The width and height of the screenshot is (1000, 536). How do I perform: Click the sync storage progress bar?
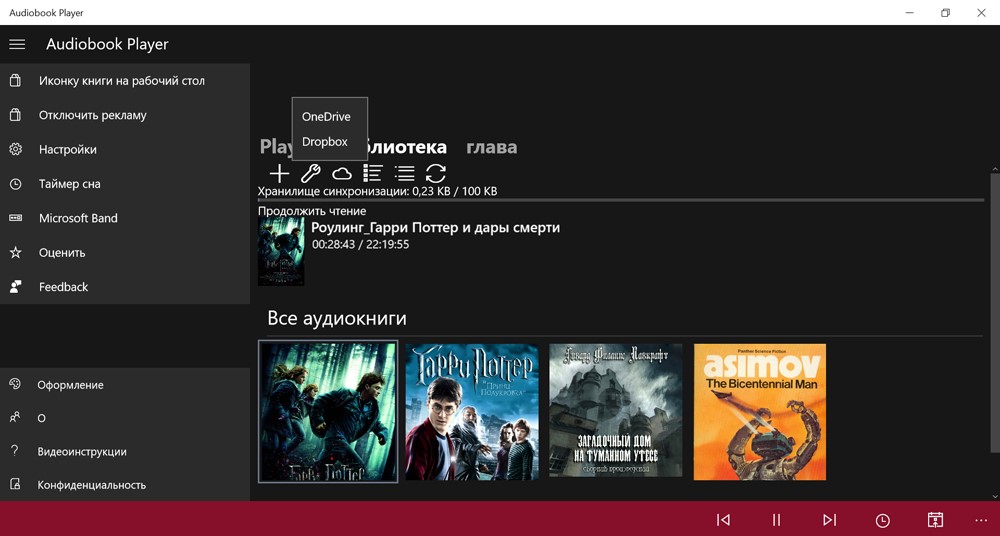(621, 200)
